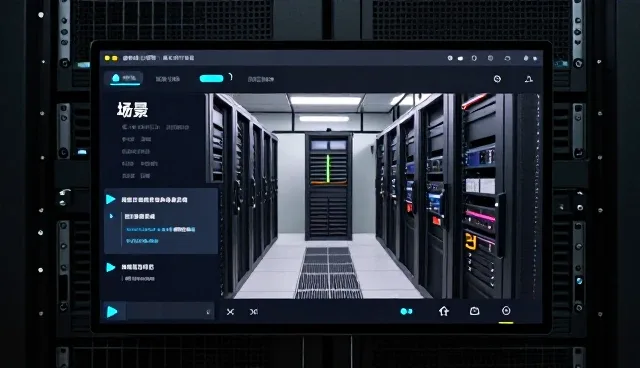
Task: Select the central server rack with the green light
Action: 329,186
